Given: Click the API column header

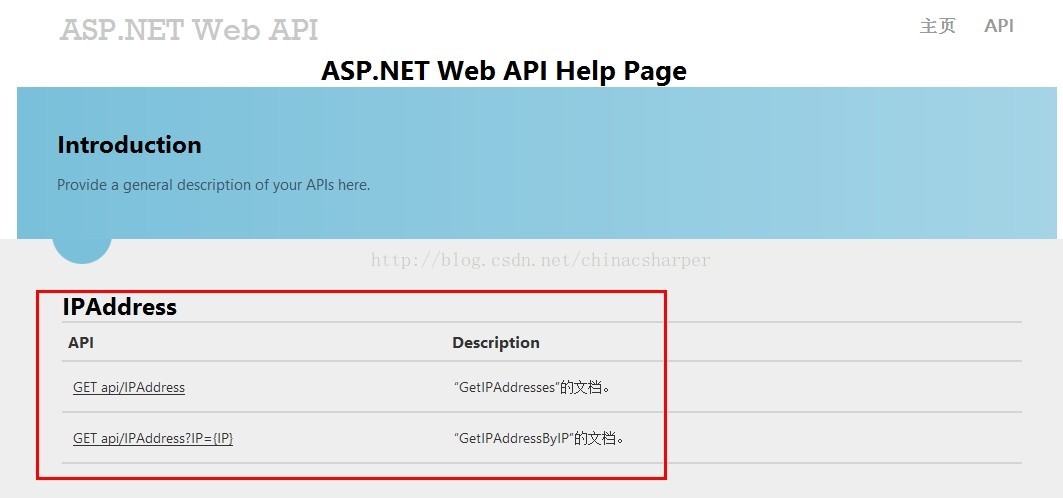Looking at the screenshot, I should 81,343.
